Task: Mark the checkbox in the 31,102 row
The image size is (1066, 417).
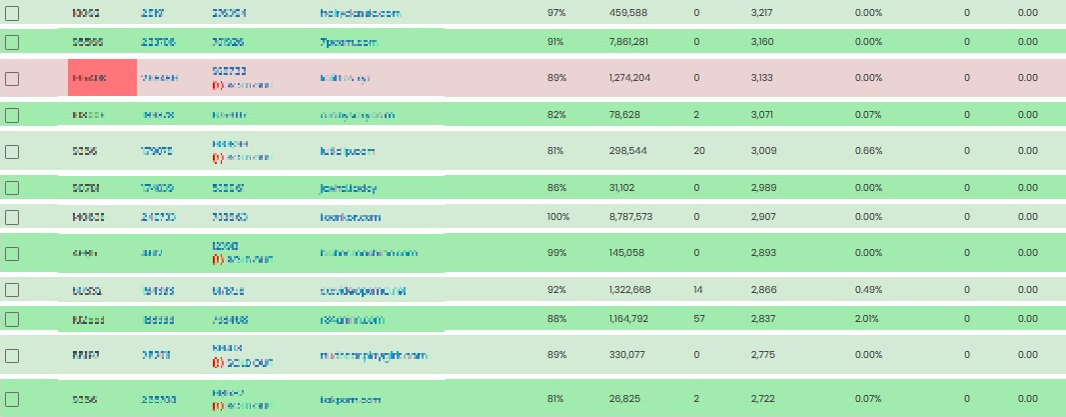Action: coord(12,188)
